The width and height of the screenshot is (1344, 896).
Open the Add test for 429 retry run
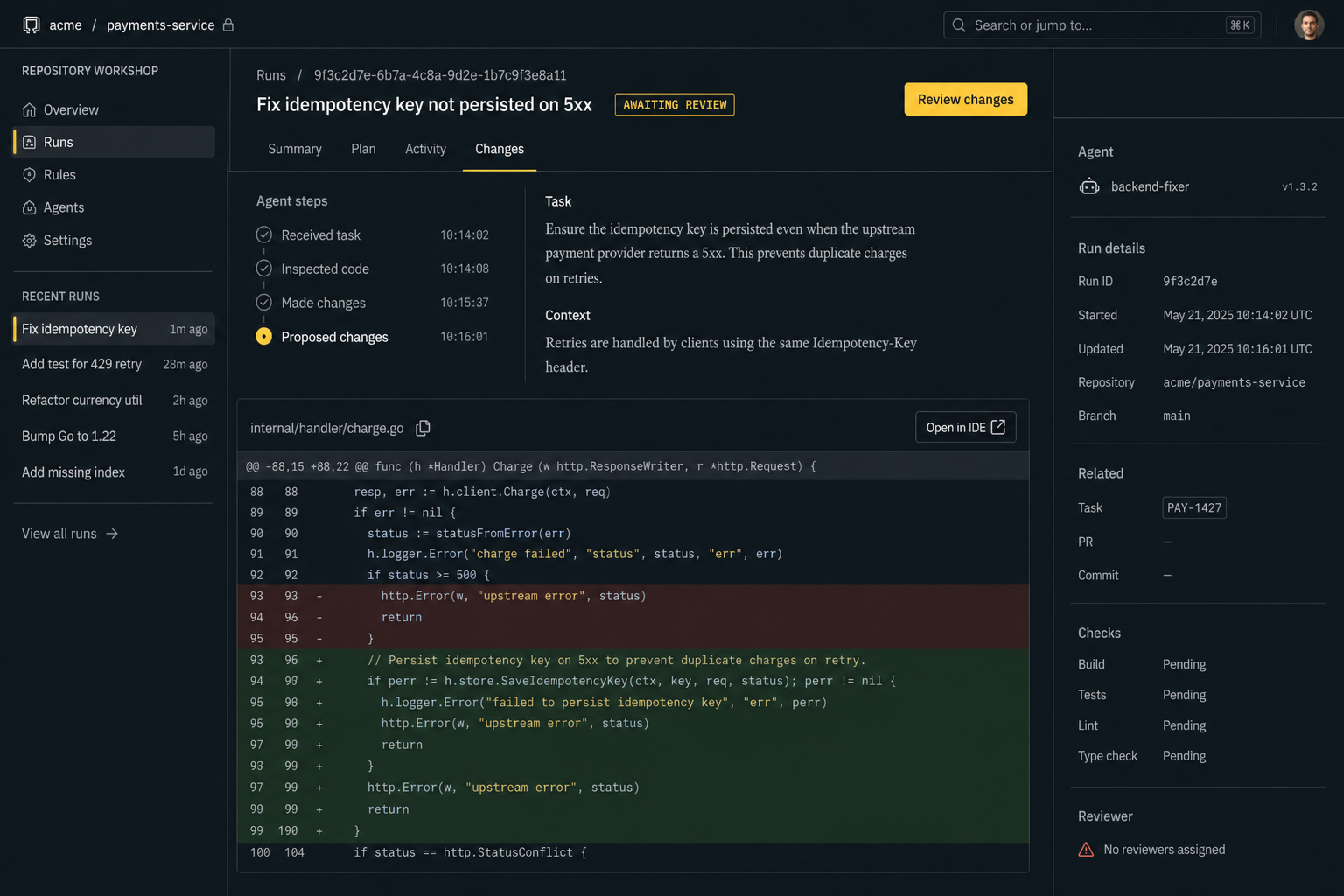click(x=114, y=364)
